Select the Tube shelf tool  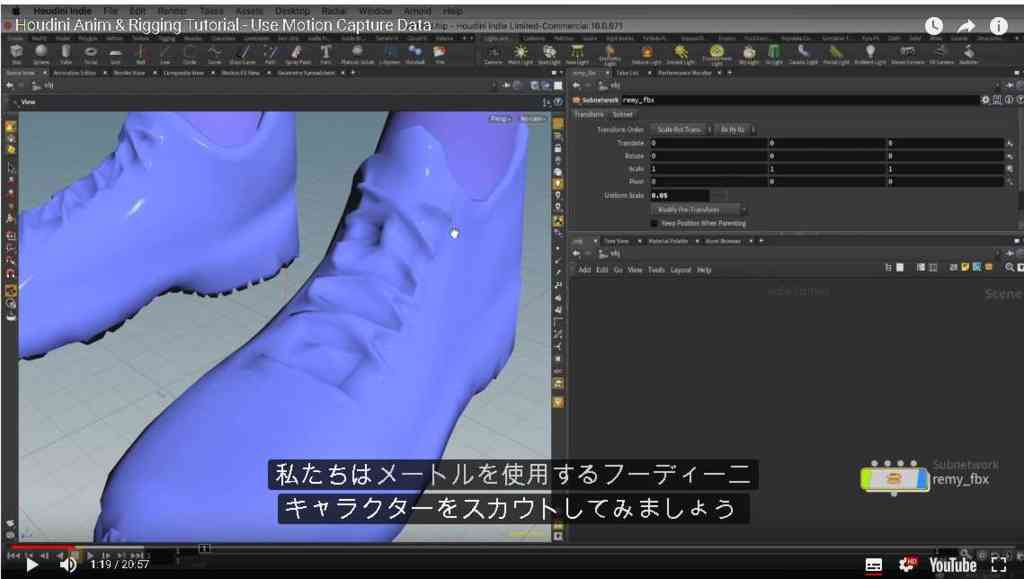click(66, 54)
